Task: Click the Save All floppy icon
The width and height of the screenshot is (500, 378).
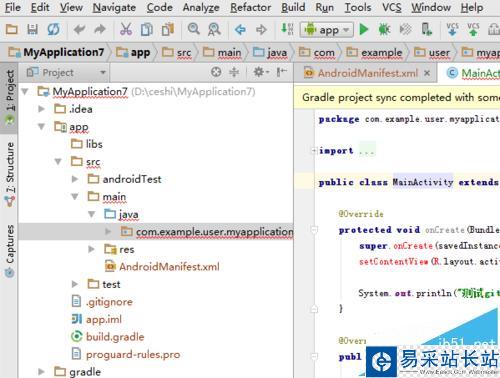Action: pos(32,30)
